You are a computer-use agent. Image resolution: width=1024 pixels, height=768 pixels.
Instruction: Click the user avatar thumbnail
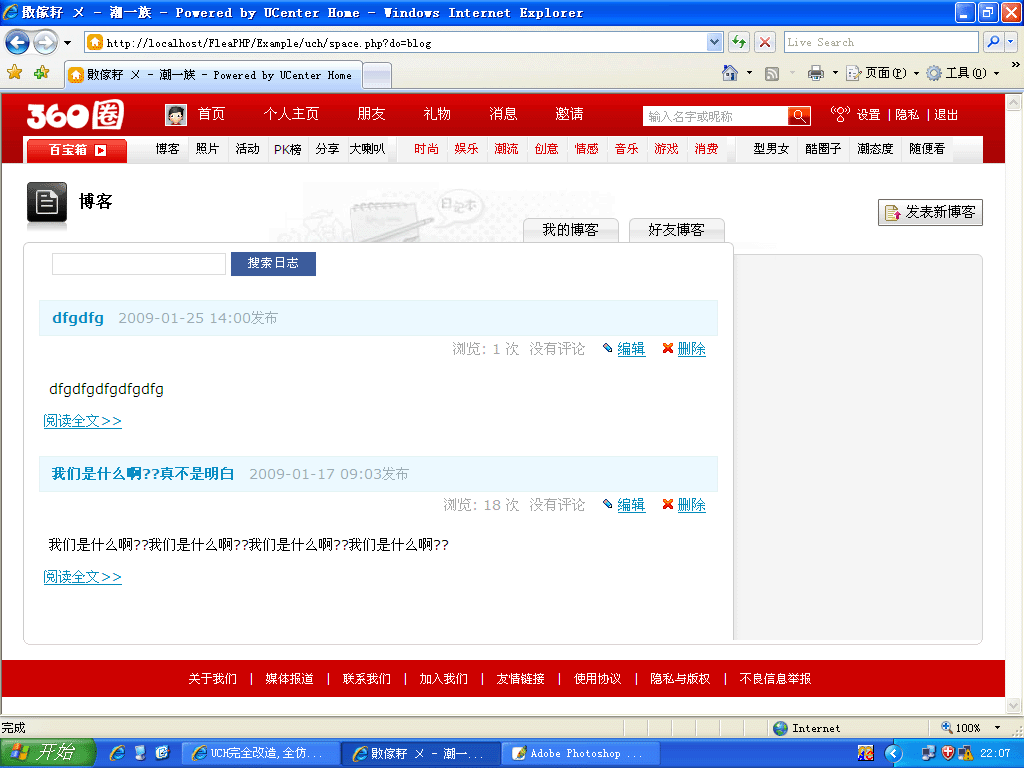(176, 115)
